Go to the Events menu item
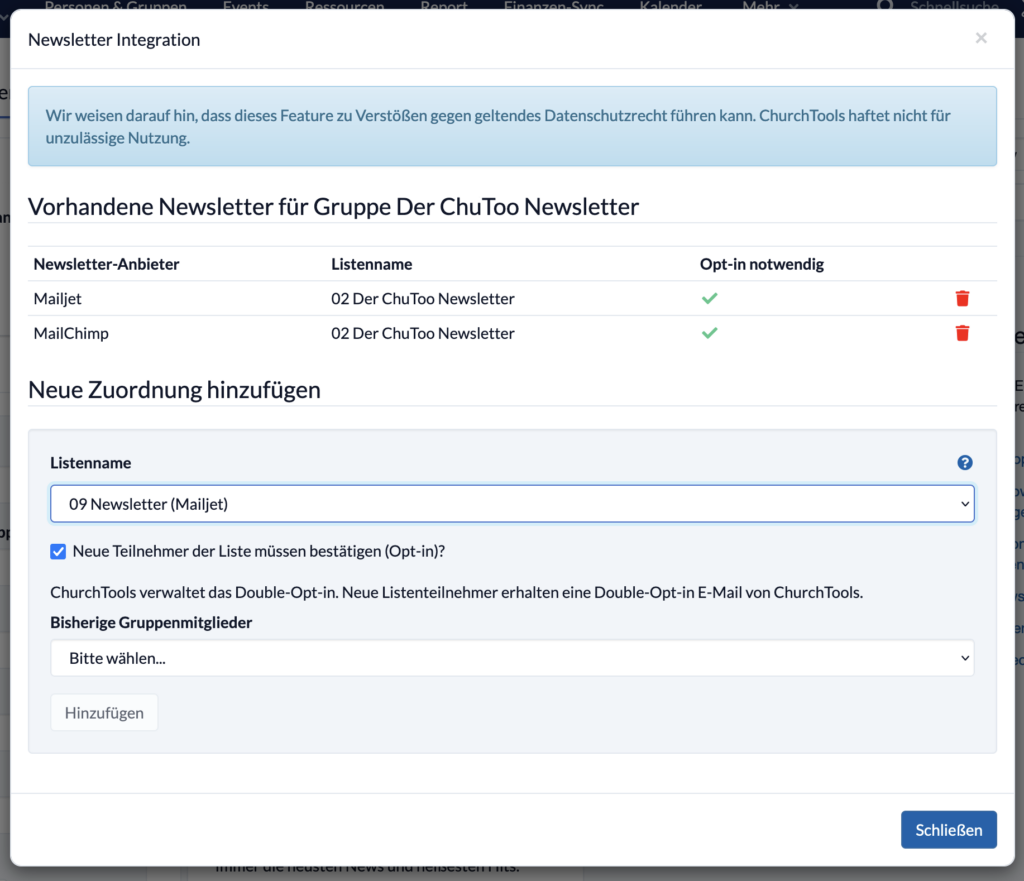The image size is (1024, 881). coord(246,5)
